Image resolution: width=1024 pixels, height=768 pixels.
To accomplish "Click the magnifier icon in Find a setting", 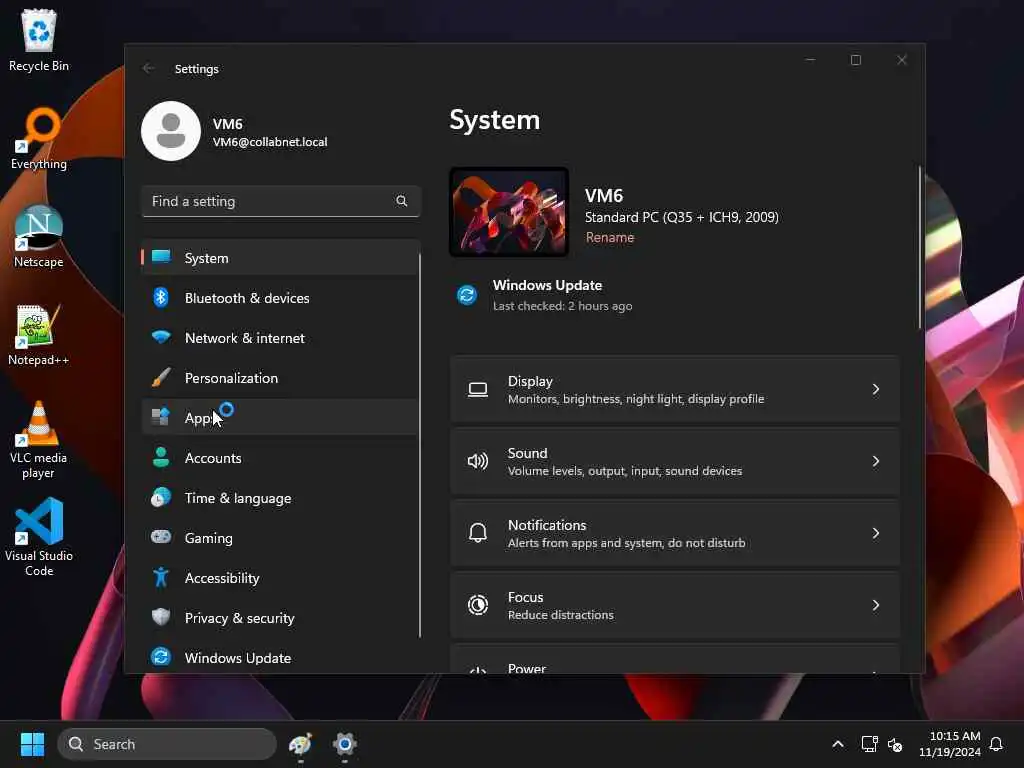I will click(x=402, y=201).
